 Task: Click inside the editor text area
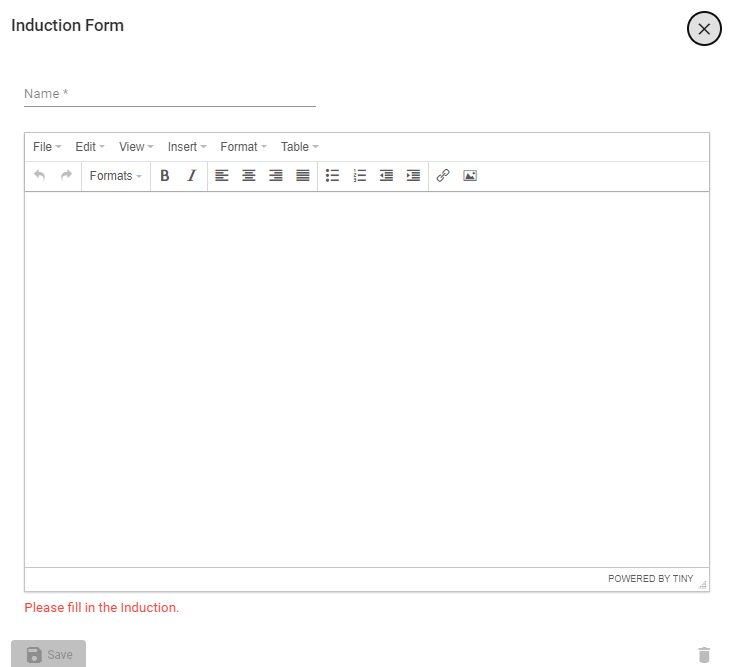(x=367, y=379)
